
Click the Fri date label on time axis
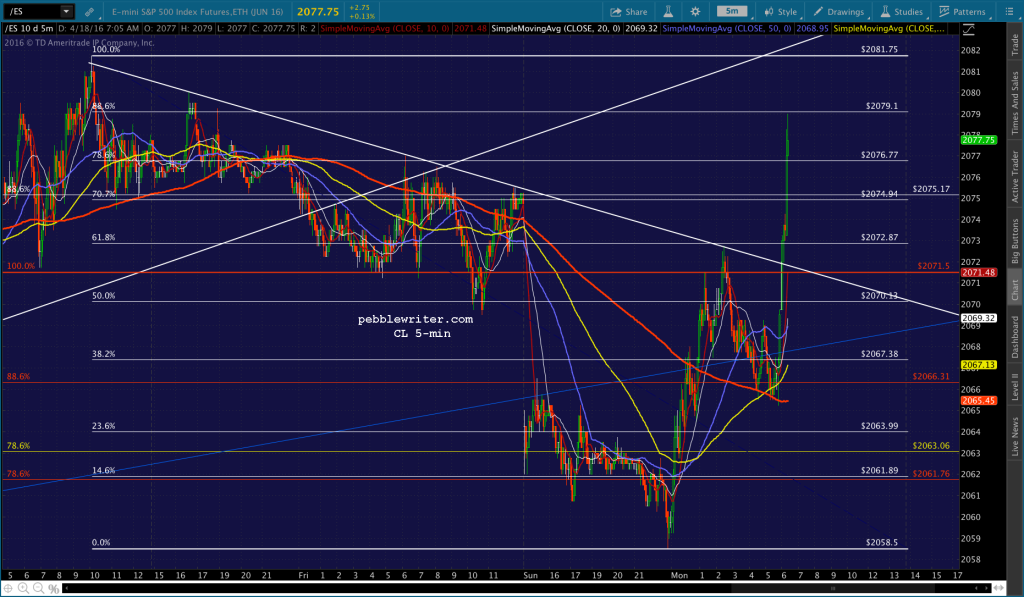[x=303, y=575]
